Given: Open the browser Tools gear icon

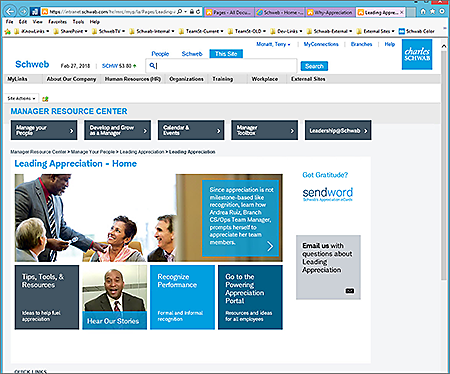Looking at the screenshot, I should pos(442,12).
